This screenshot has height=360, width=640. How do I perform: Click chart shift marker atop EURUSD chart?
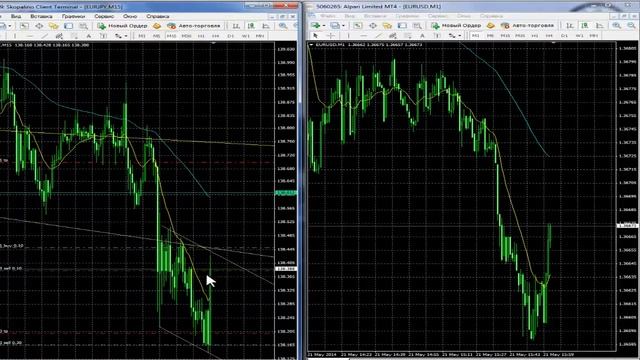point(553,42)
